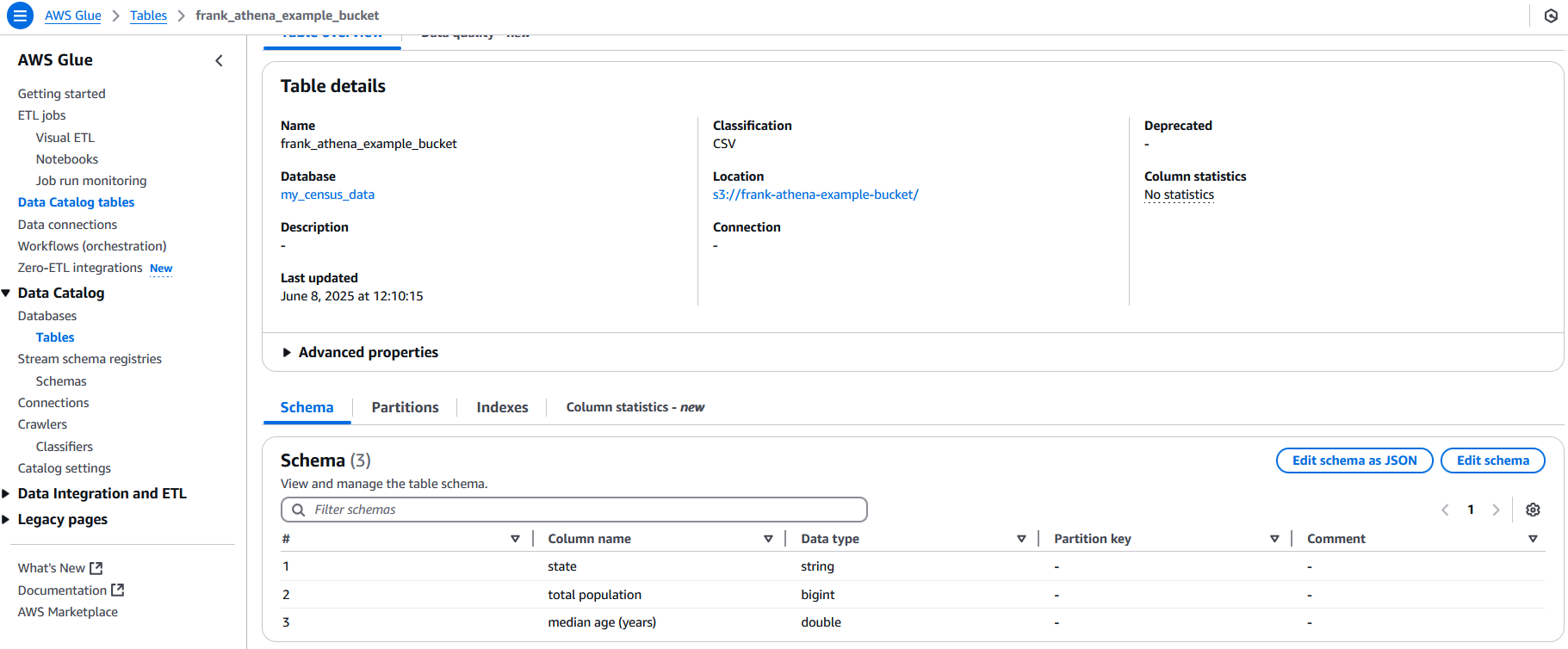Click Tables breadcrumb link
Screen dimensions: 1568x649
coord(148,15)
